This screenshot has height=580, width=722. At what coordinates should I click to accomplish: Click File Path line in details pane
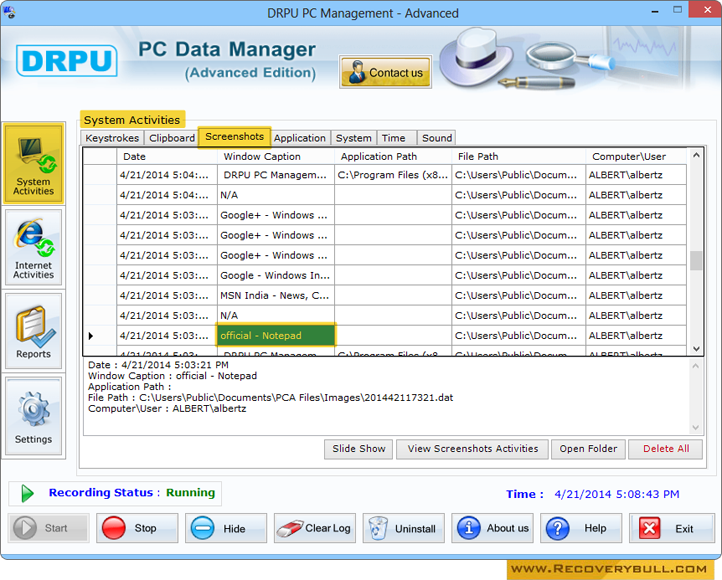point(270,398)
